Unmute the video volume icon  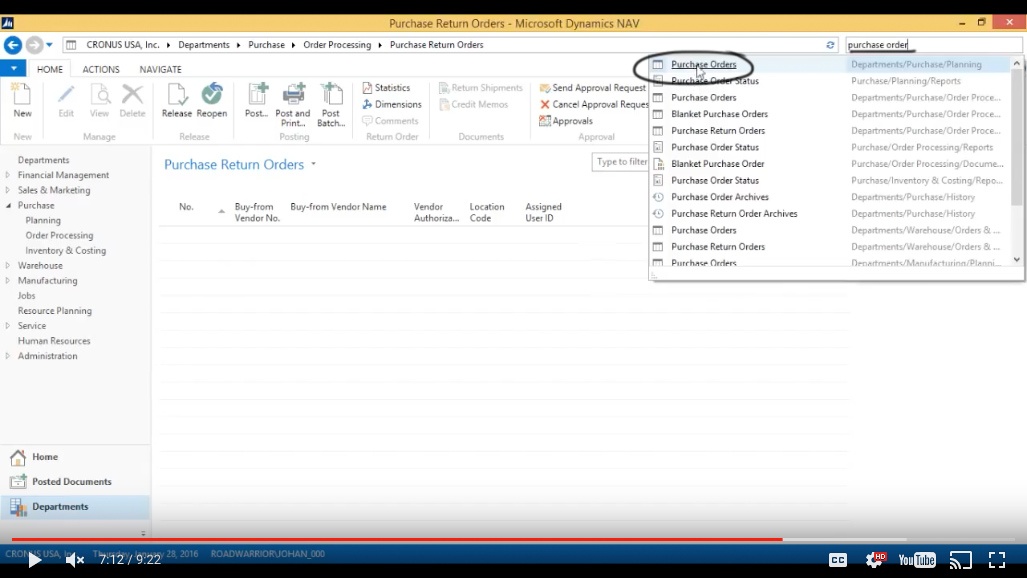pyautogui.click(x=74, y=560)
